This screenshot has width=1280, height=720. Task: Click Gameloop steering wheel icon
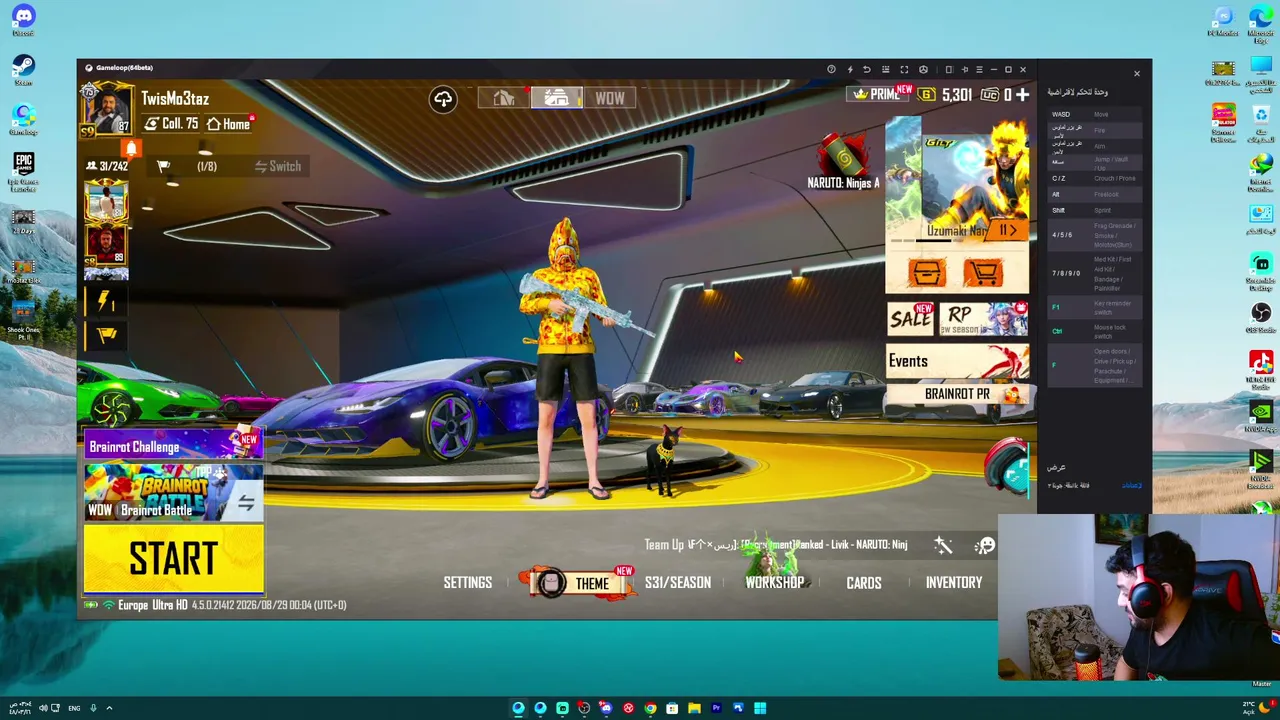coord(923,69)
